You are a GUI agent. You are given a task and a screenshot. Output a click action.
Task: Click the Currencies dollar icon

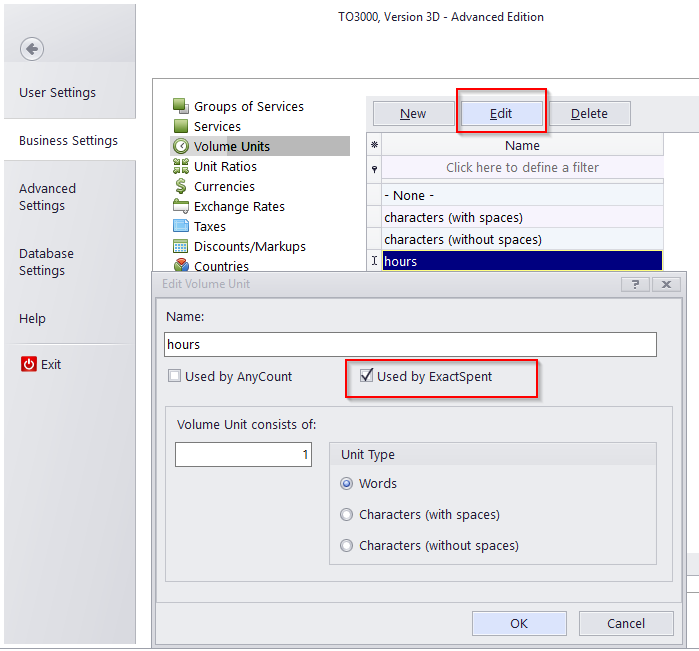point(181,186)
